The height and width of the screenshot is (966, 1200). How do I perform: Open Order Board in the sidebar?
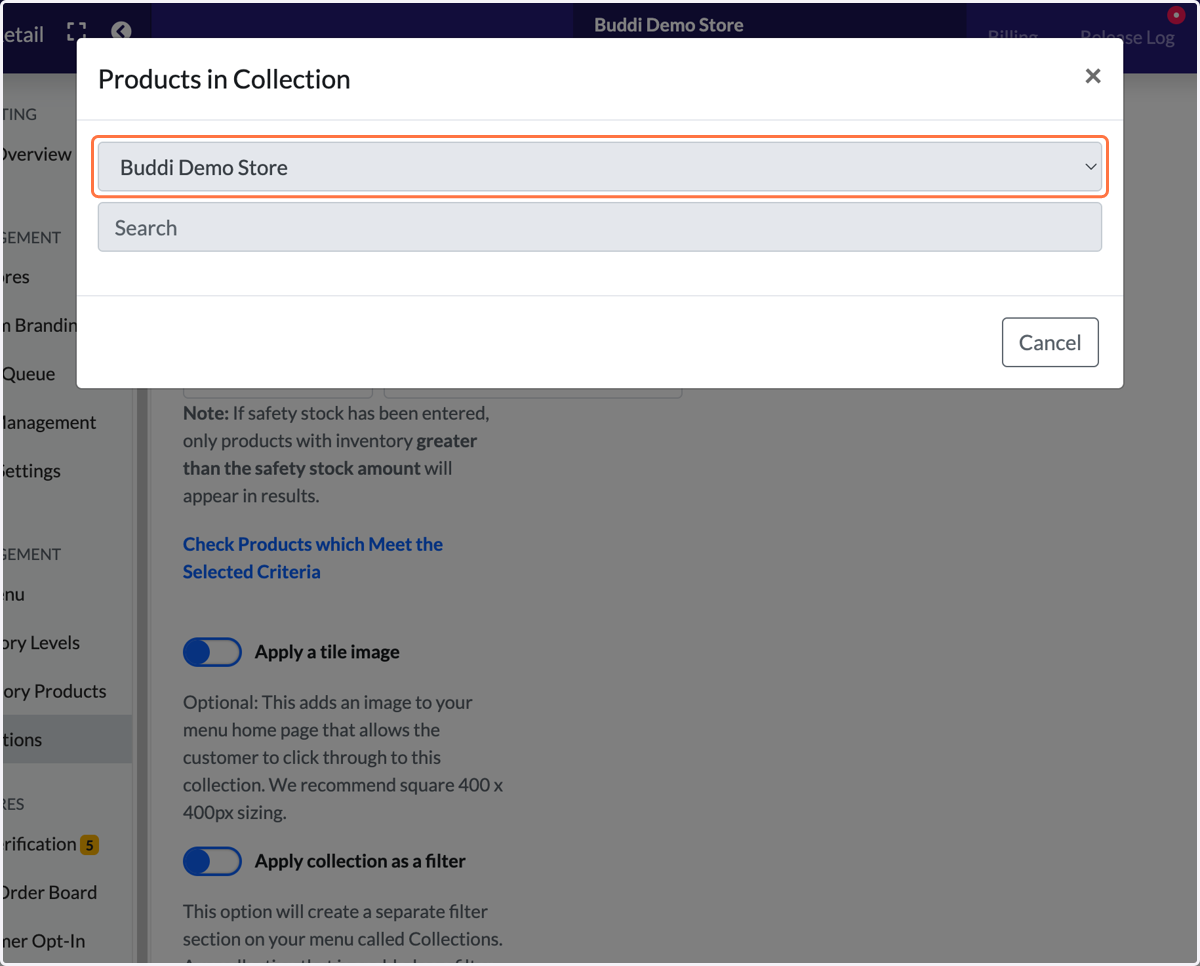(x=49, y=892)
